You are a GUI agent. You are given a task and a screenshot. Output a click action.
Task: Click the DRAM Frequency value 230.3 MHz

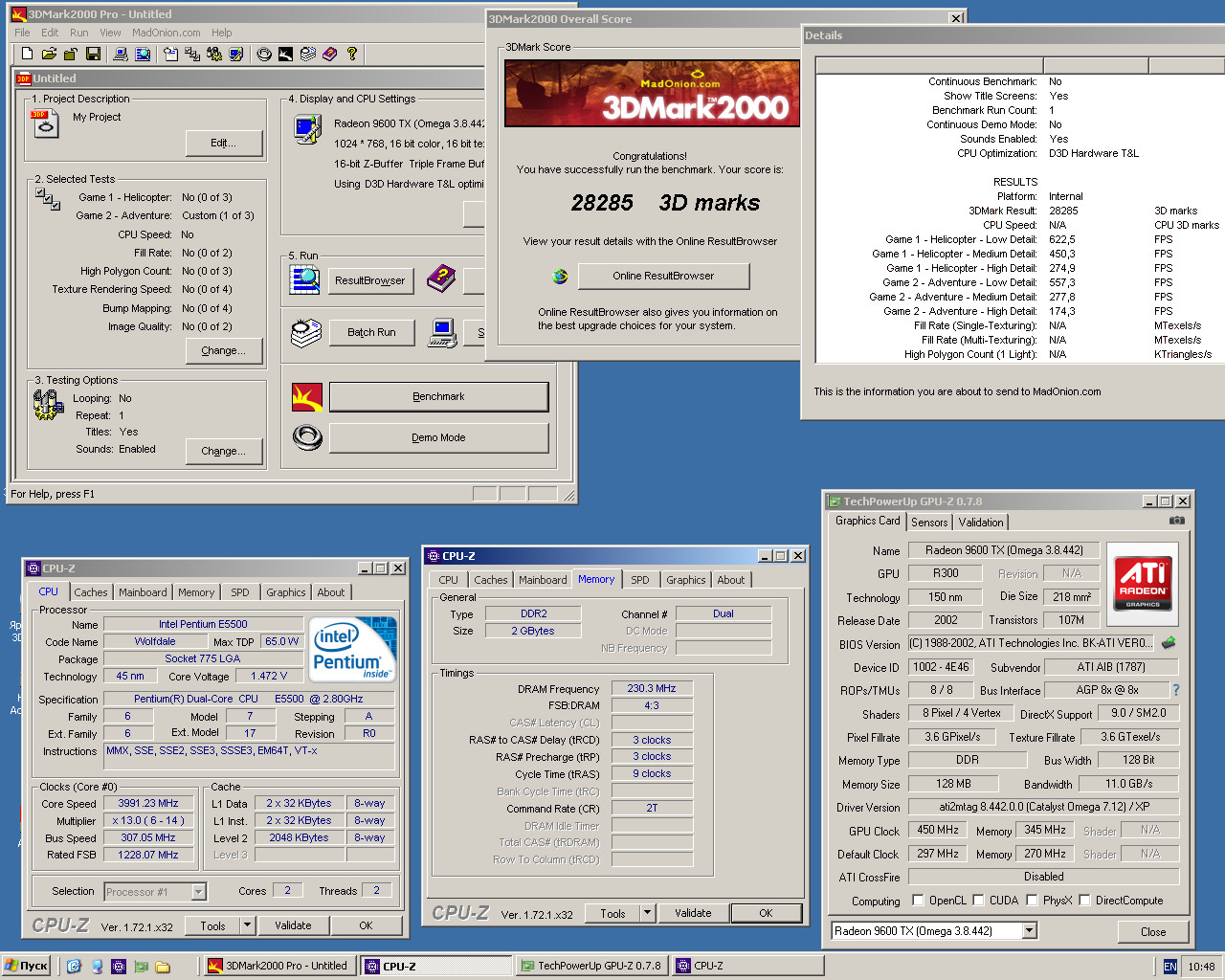[x=652, y=689]
